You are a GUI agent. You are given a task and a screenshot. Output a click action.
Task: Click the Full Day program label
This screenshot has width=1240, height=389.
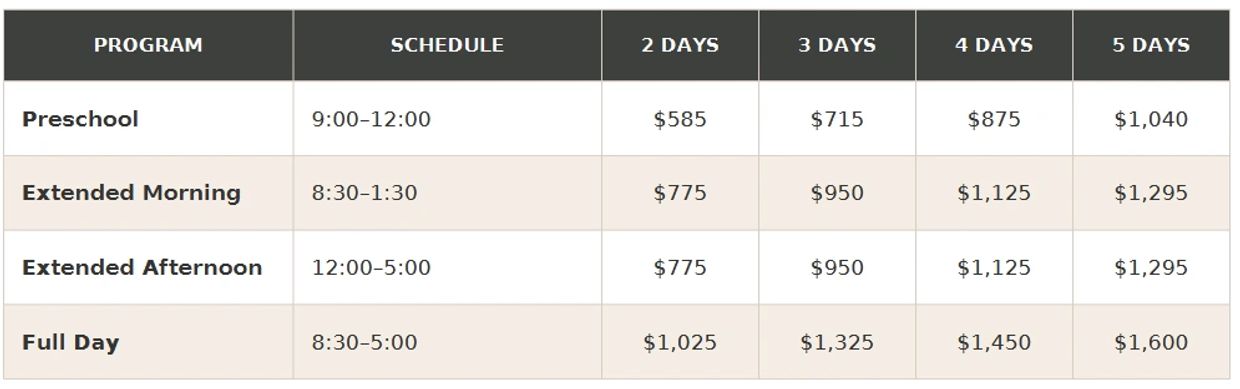pos(70,343)
